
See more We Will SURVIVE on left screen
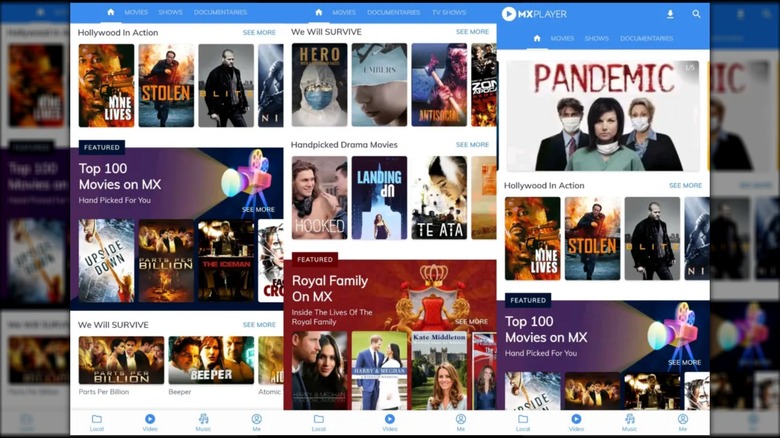pyautogui.click(x=259, y=325)
